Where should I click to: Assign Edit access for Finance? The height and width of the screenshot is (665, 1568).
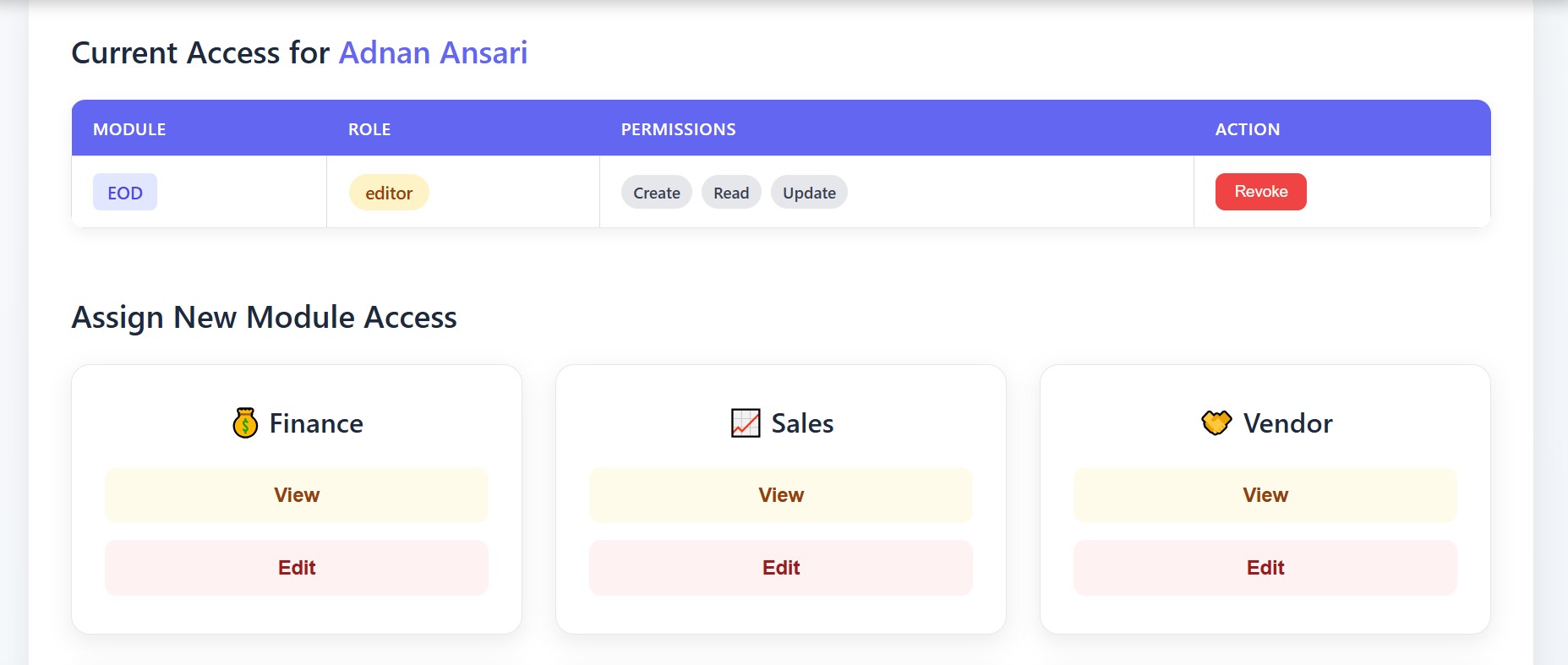click(297, 568)
